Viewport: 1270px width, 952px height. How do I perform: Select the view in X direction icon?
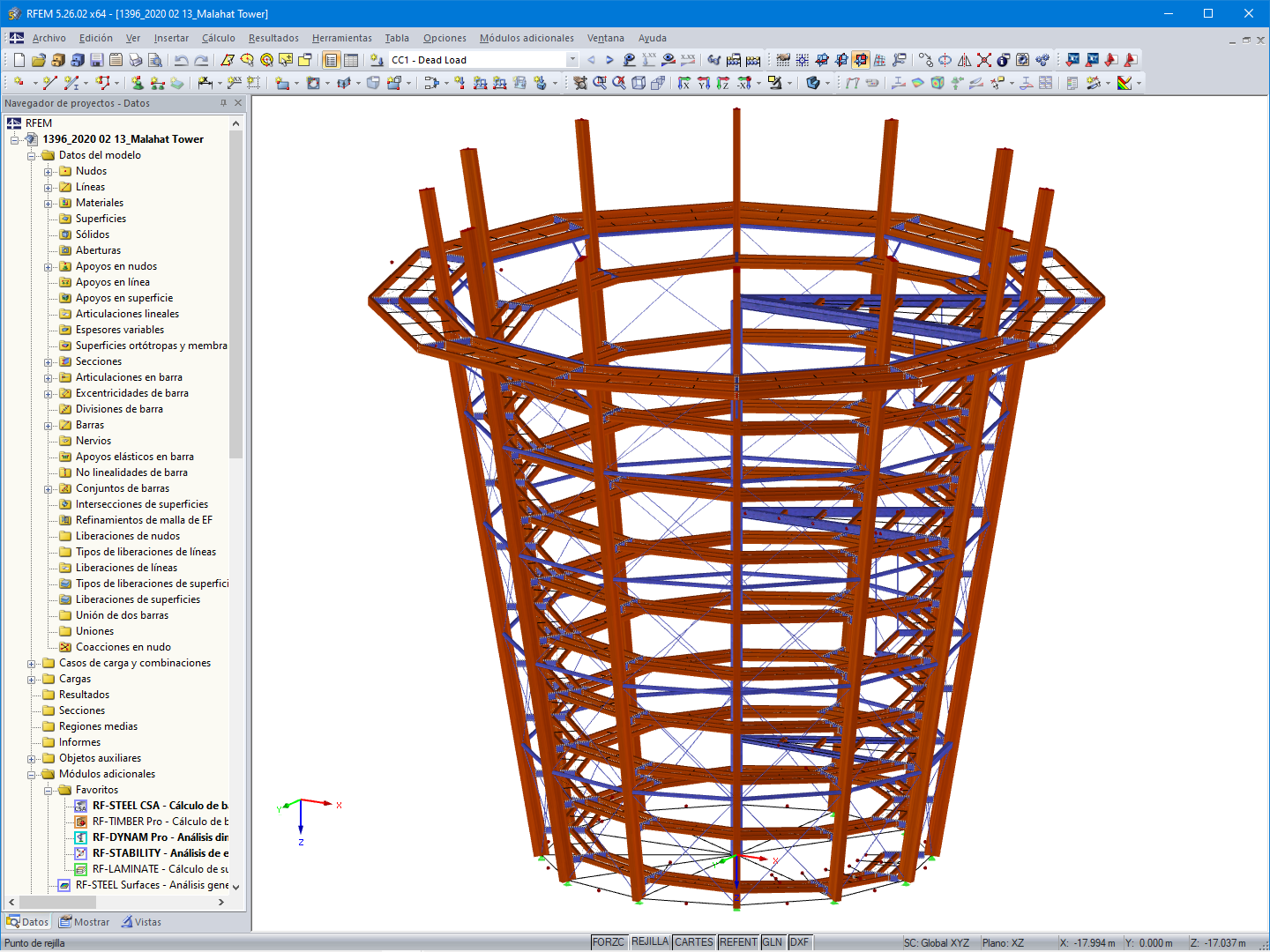point(683,83)
